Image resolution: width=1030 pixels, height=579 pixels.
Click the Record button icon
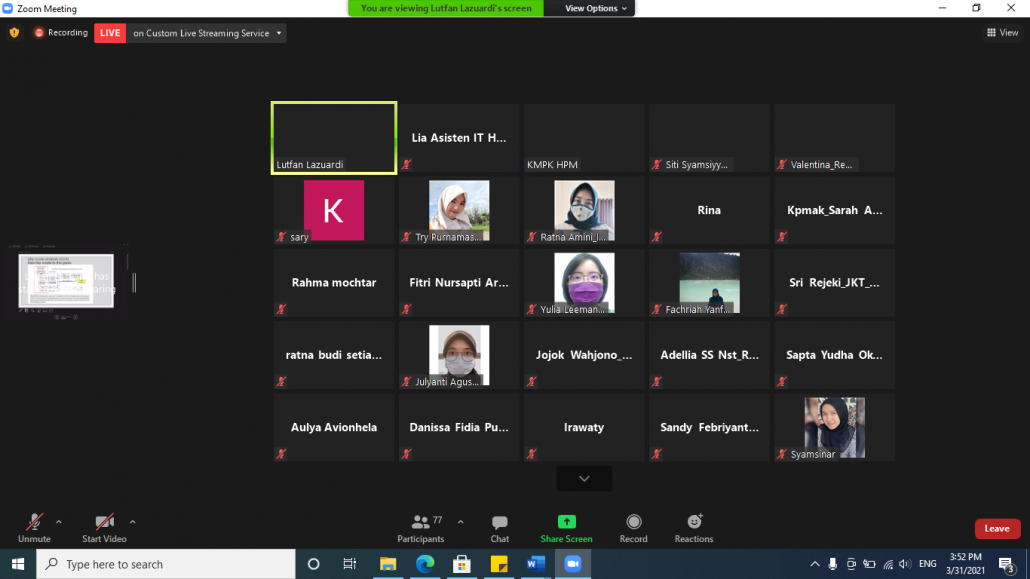pos(633,522)
